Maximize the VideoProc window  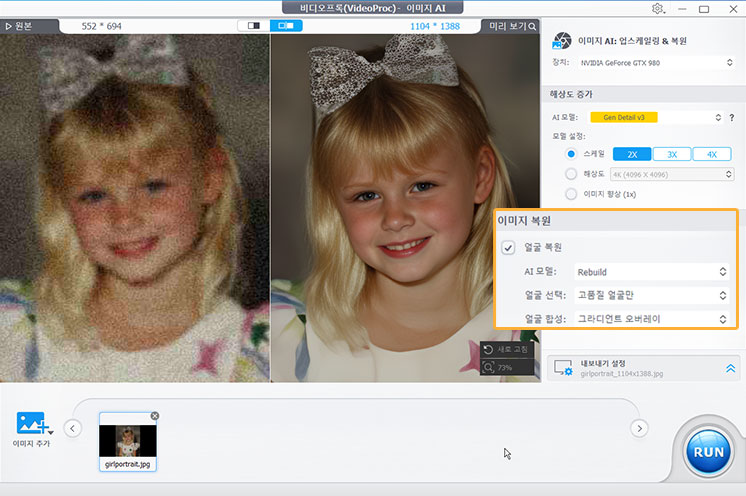[x=704, y=9]
